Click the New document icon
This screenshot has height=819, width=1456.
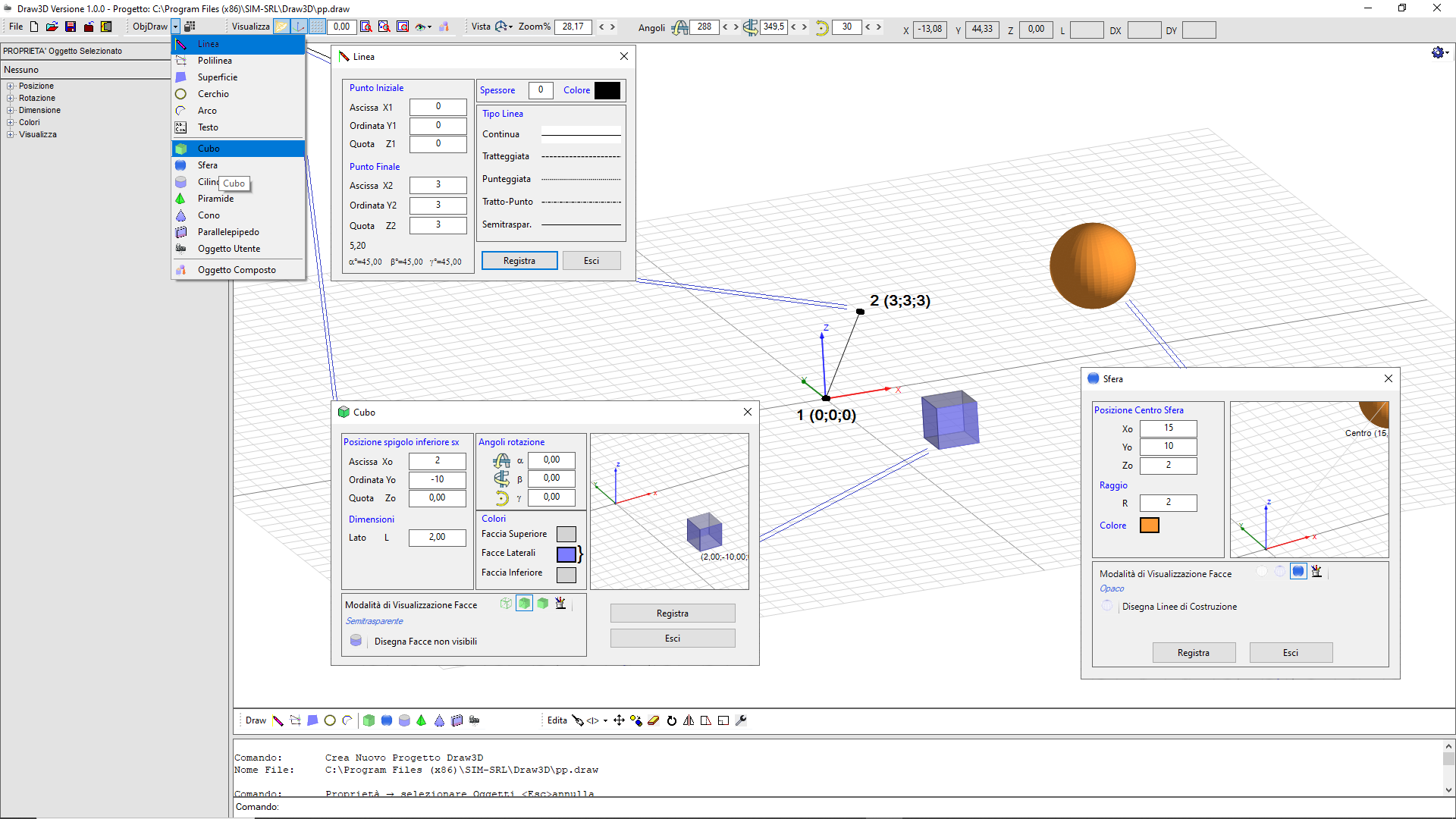34,27
